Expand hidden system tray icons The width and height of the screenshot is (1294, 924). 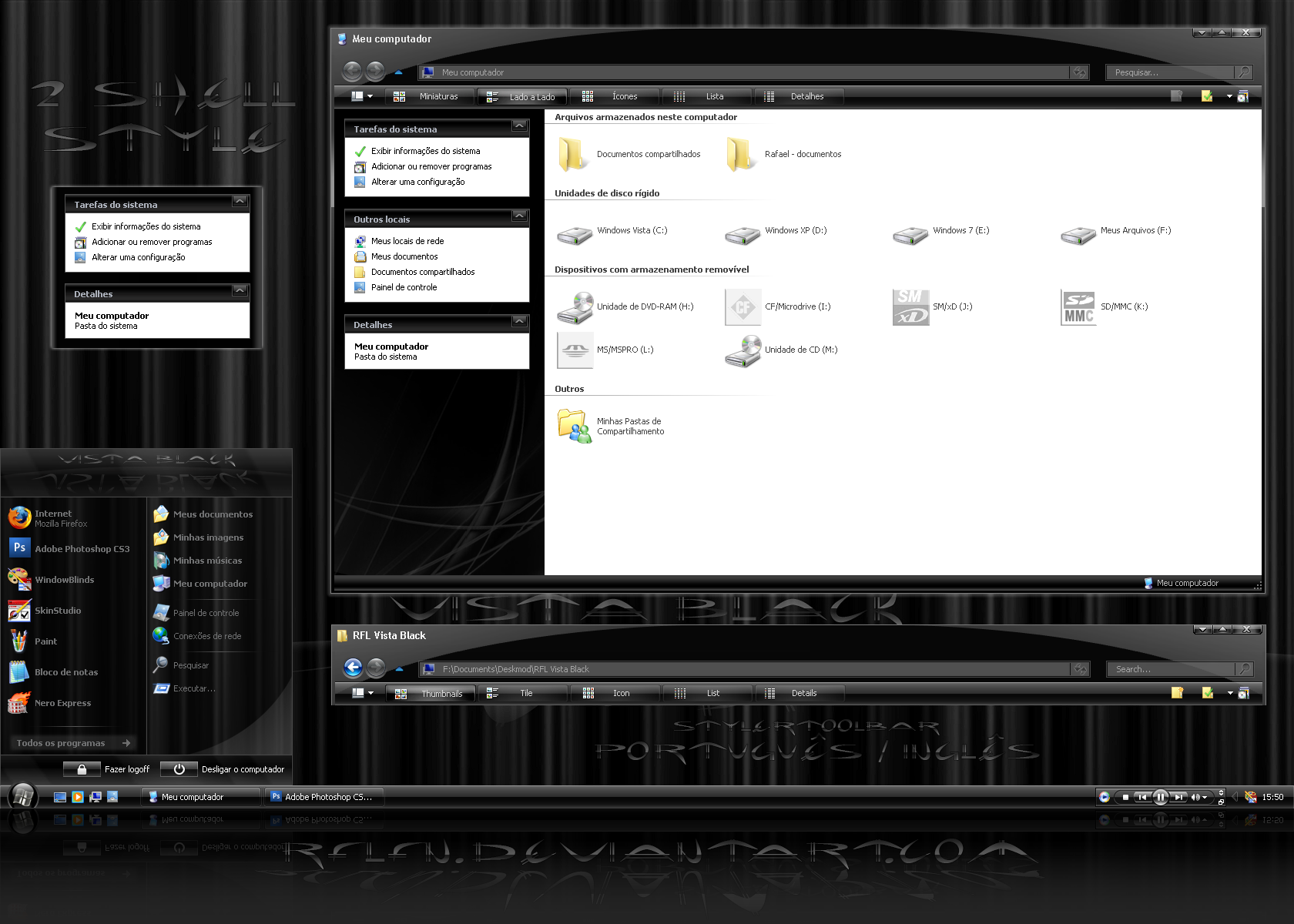tap(1235, 797)
